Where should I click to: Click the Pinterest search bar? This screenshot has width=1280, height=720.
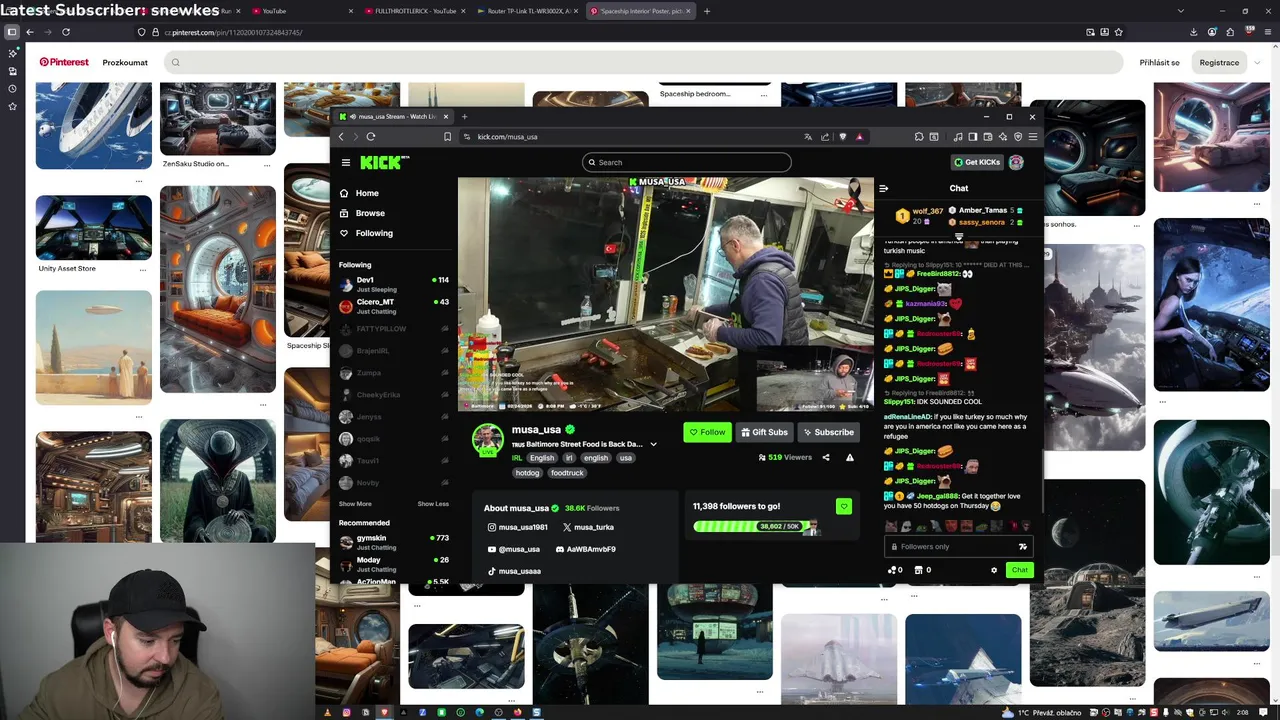click(x=641, y=62)
